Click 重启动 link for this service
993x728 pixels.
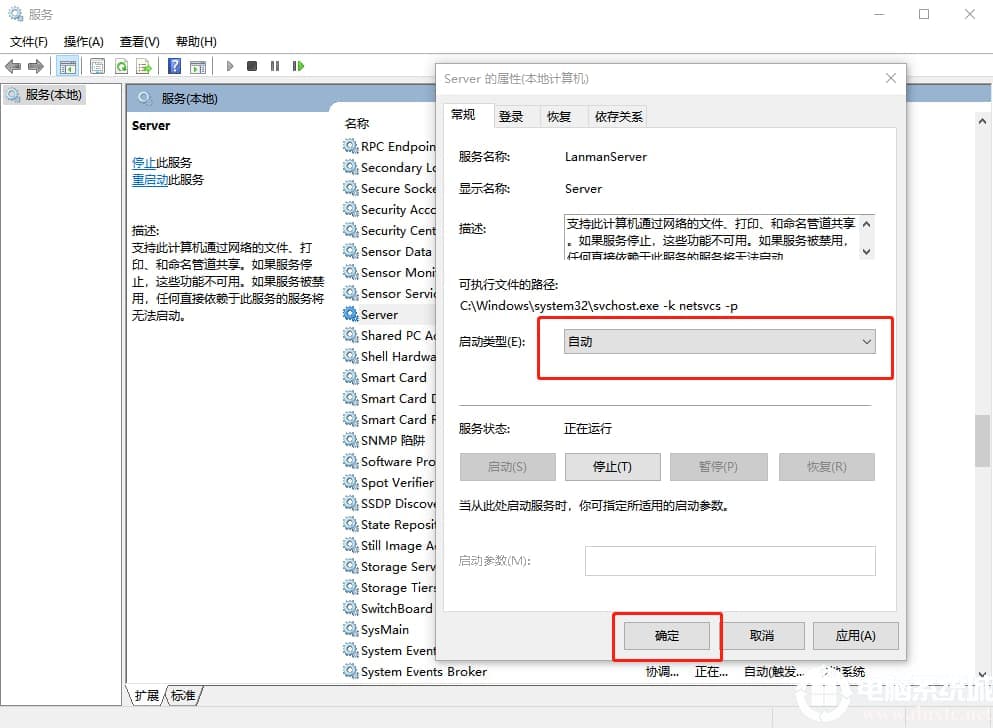149,180
